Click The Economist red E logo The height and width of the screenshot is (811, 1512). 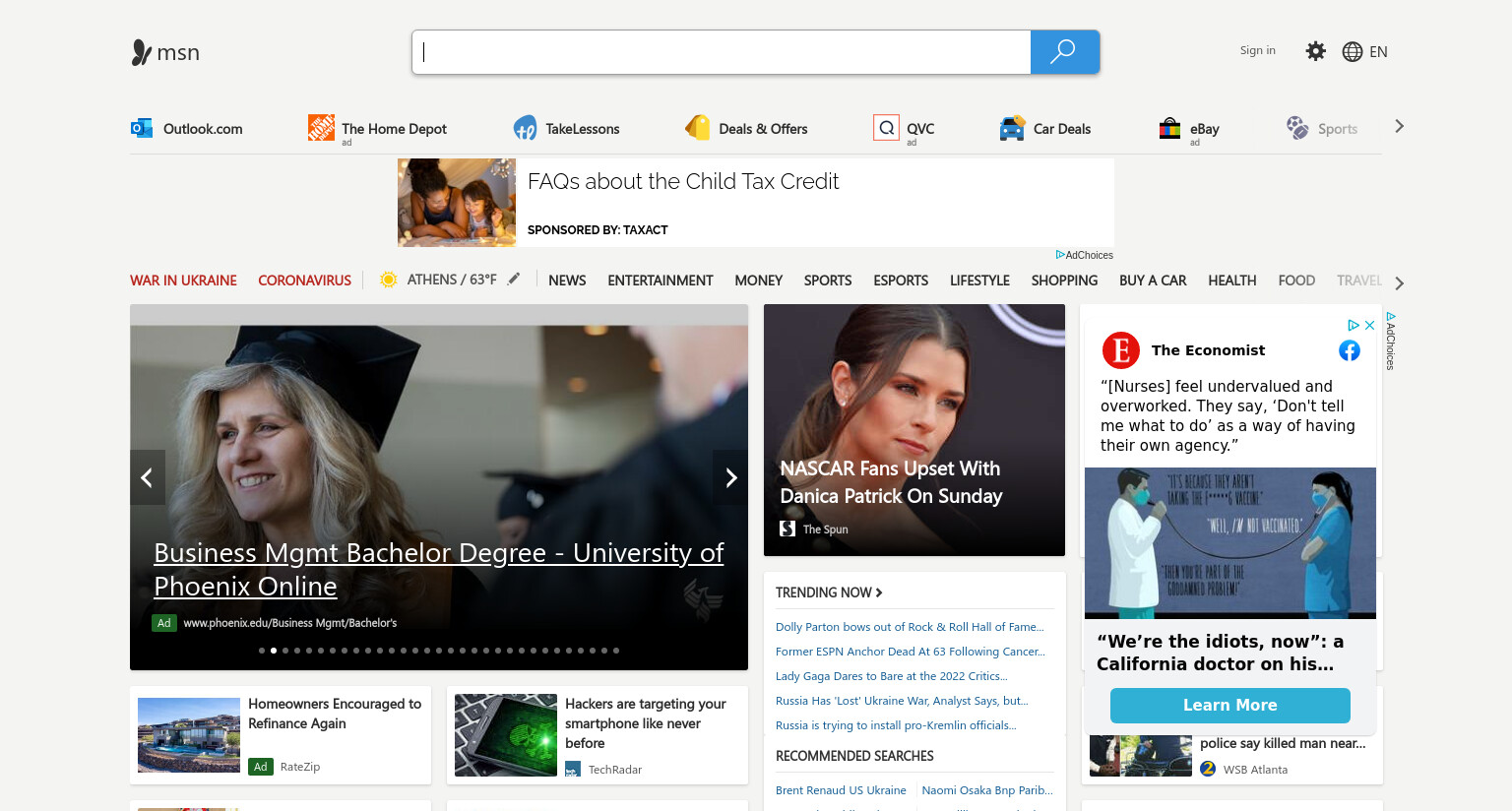1121,350
